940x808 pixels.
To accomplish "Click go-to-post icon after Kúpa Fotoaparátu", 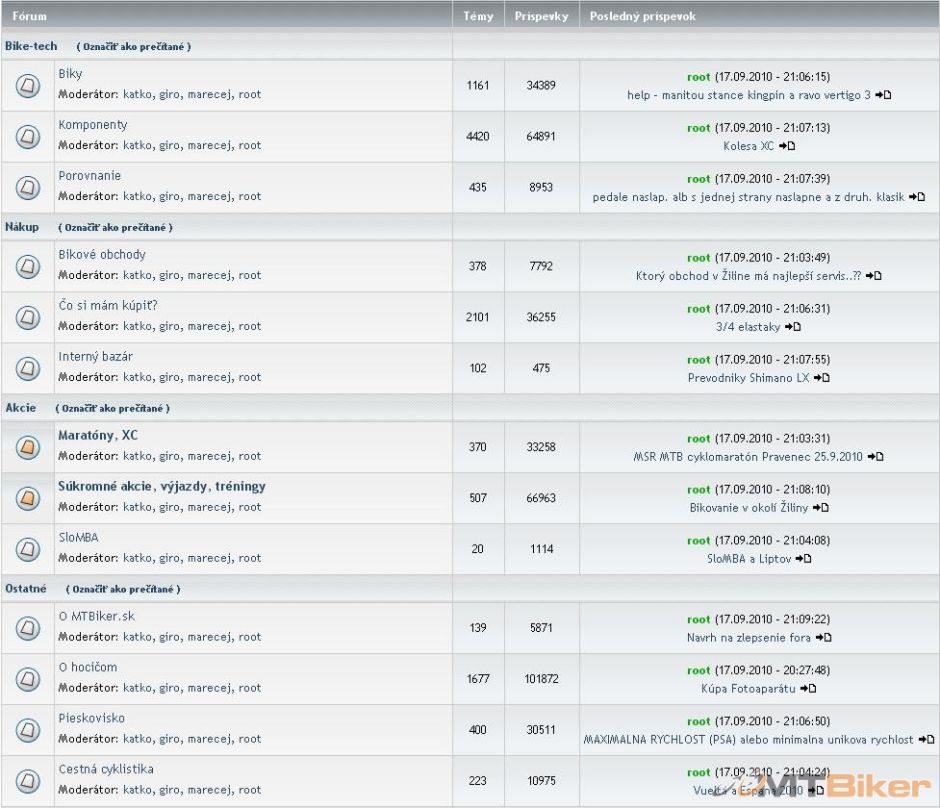I will pyautogui.click(x=808, y=688).
